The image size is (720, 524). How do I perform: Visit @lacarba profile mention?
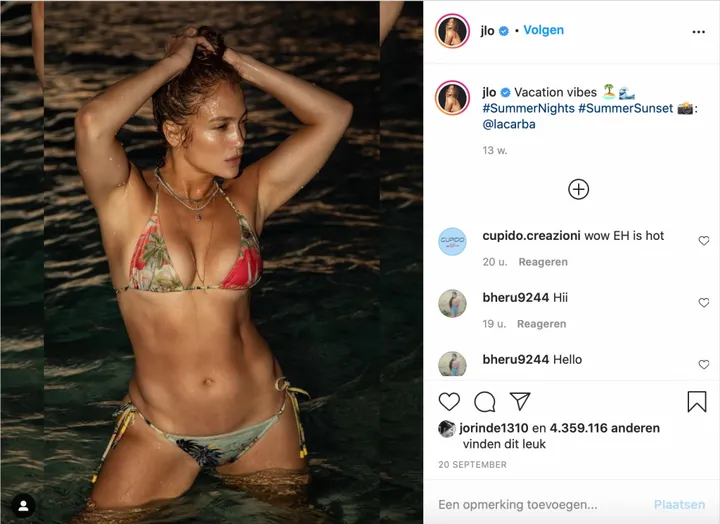(509, 124)
